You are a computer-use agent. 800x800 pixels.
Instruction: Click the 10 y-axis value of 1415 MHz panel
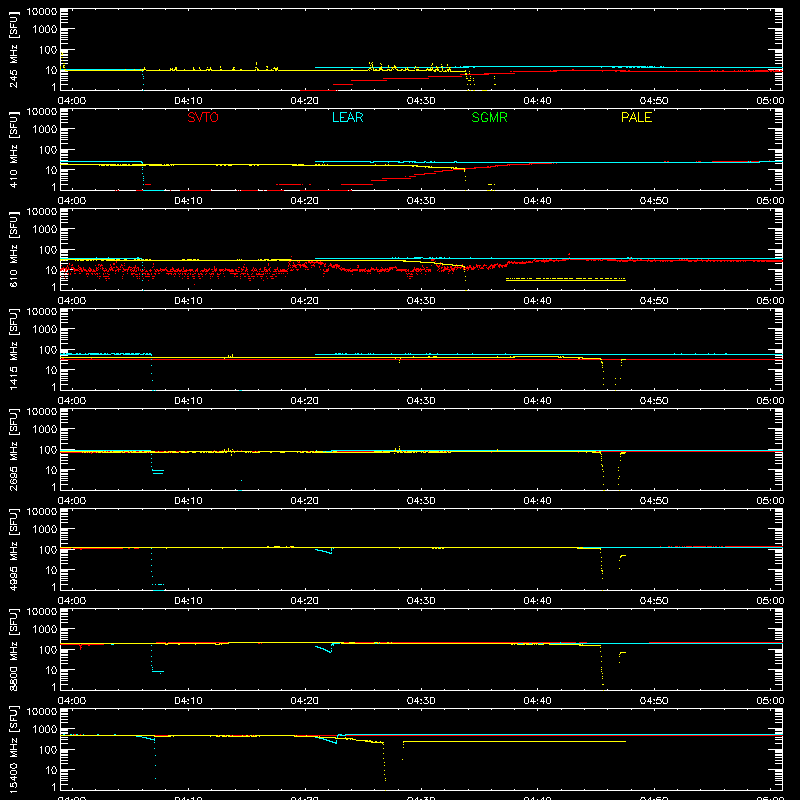point(51,370)
